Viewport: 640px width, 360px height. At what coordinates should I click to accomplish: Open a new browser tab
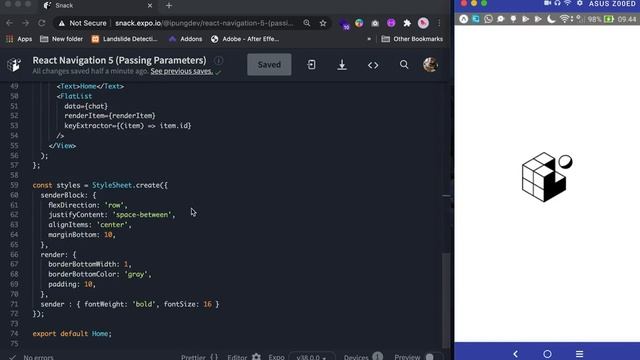click(169, 6)
